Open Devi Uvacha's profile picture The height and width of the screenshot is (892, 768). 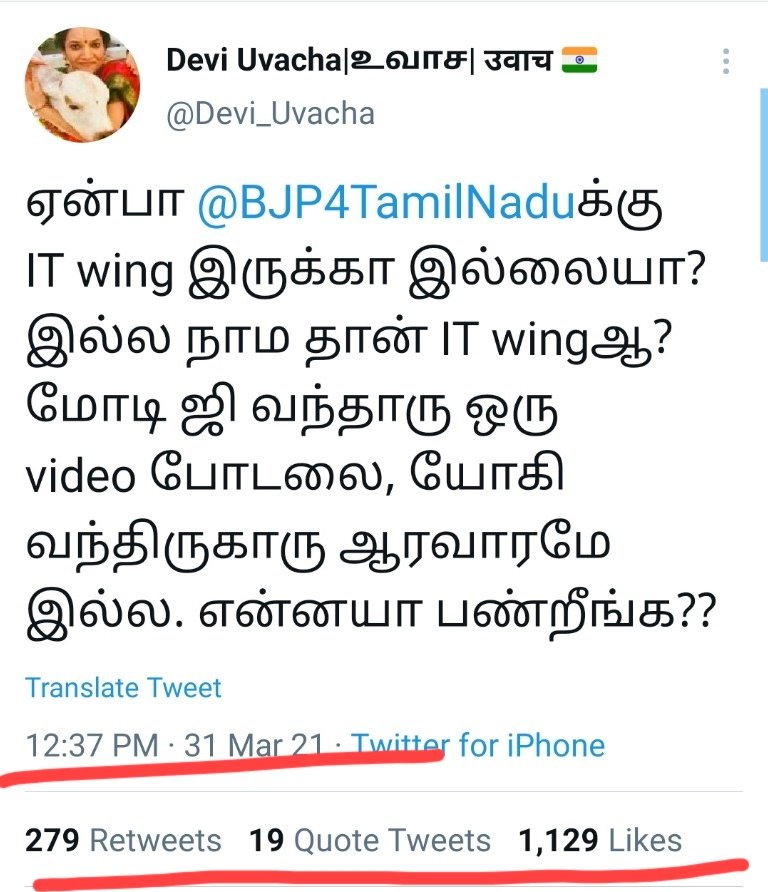tap(82, 84)
